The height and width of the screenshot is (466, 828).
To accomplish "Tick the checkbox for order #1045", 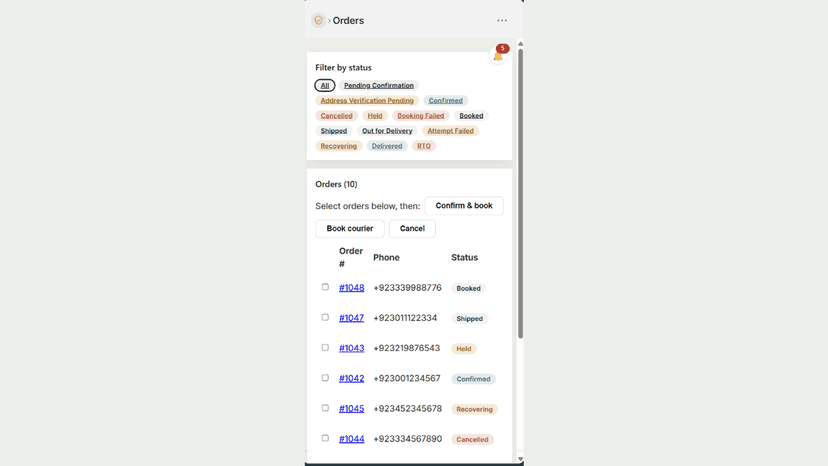I will point(325,407).
